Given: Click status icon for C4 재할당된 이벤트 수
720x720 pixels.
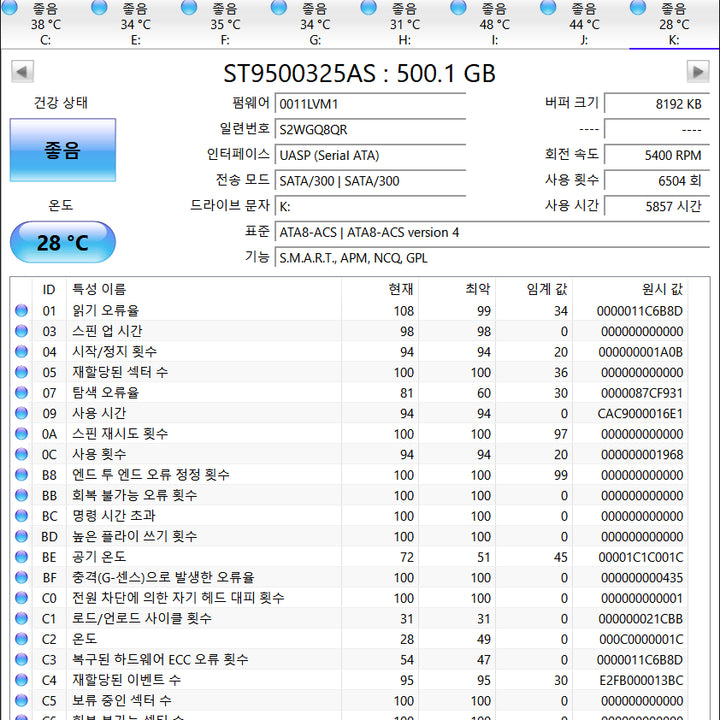Looking at the screenshot, I should pyautogui.click(x=22, y=680).
